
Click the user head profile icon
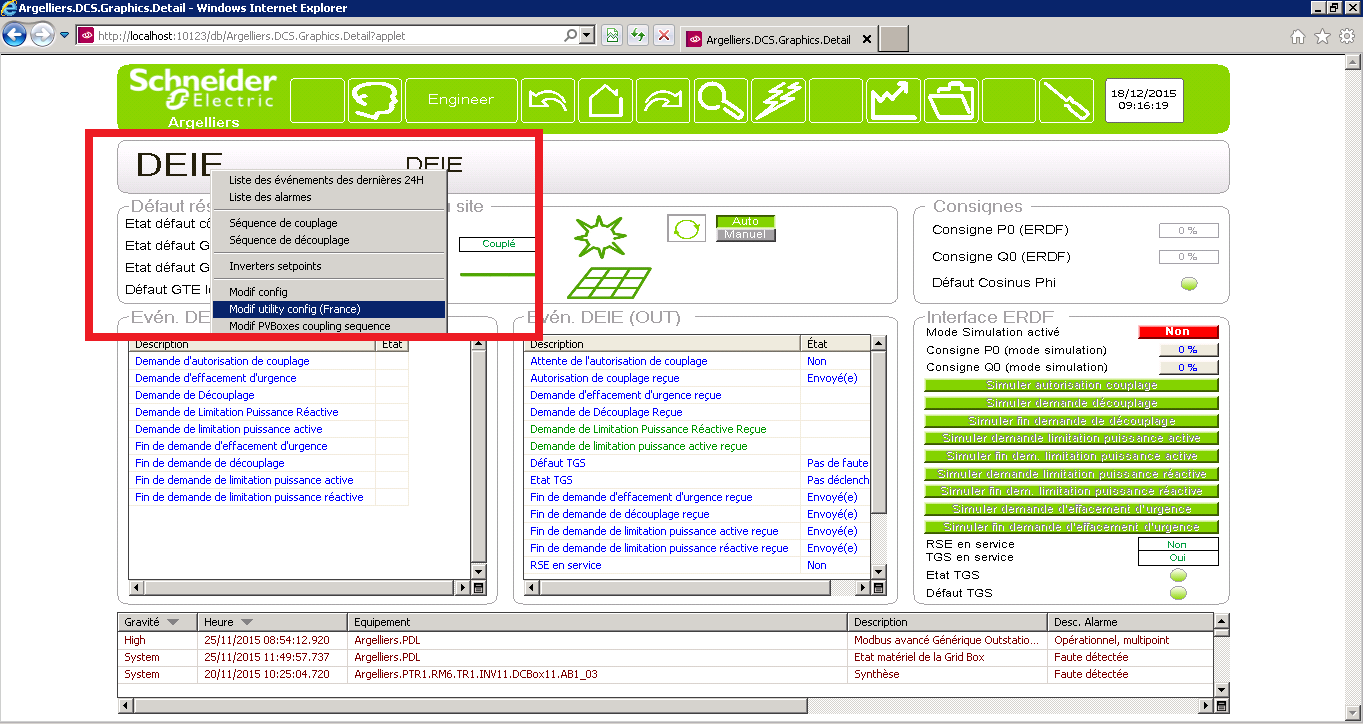[x=374, y=100]
